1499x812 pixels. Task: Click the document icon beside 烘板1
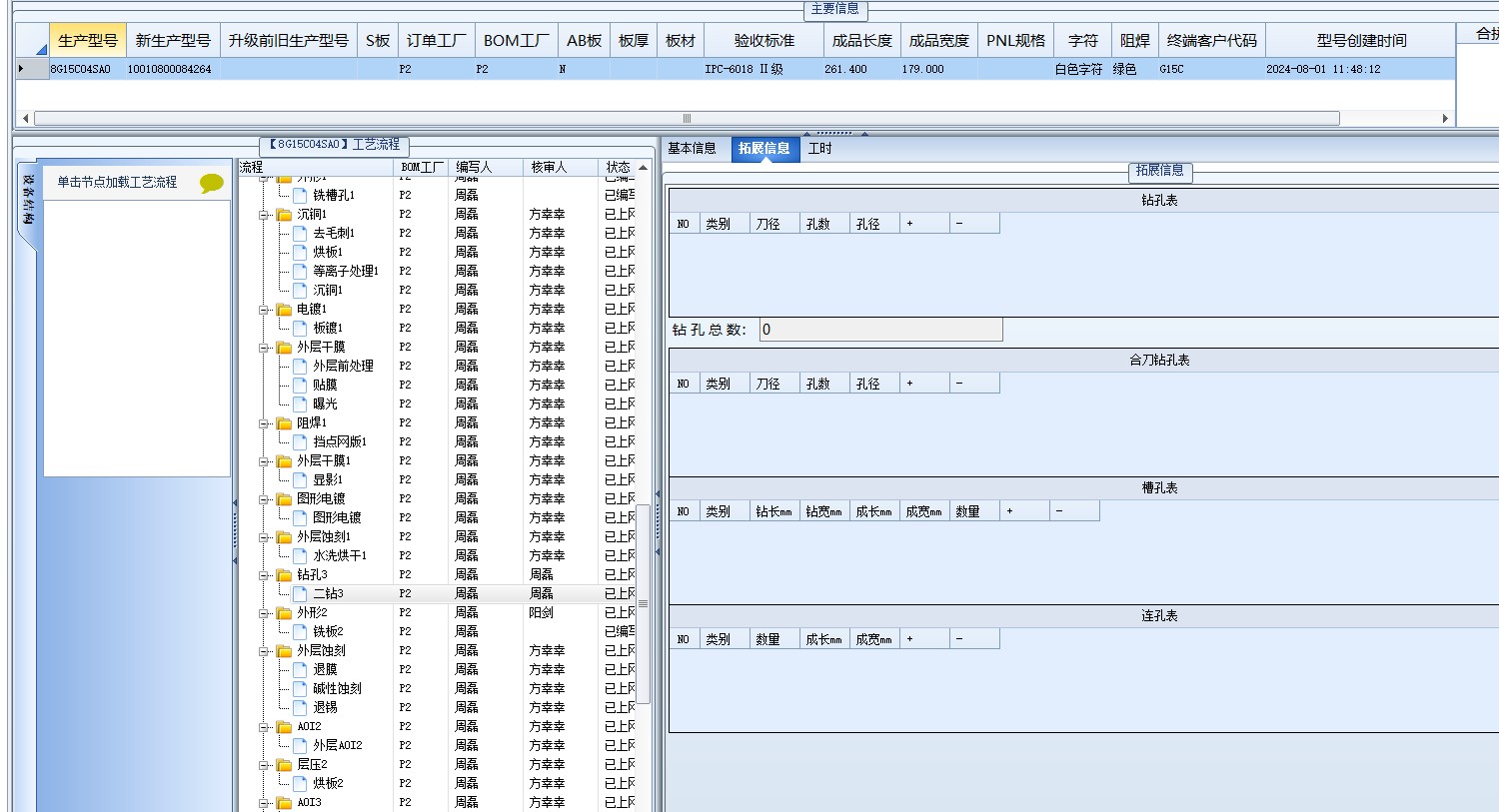300,252
